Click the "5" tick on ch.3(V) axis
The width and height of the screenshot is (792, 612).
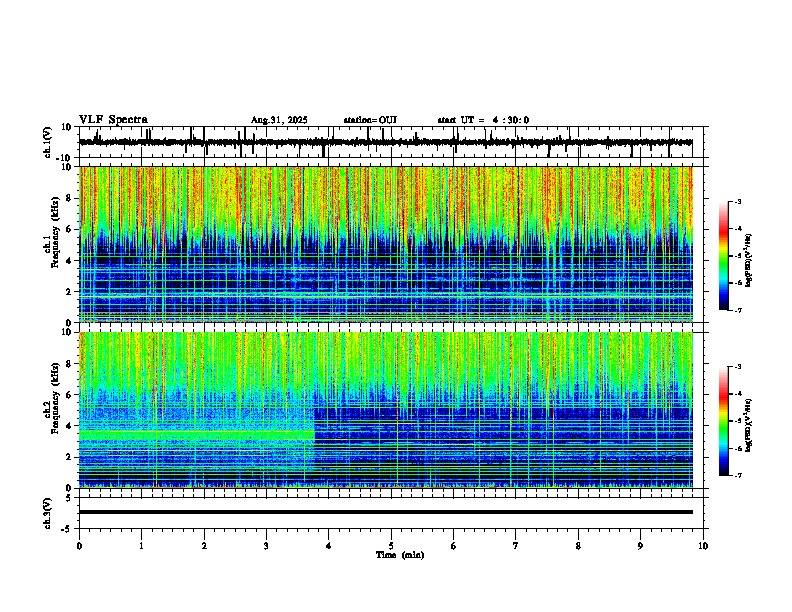(70, 498)
